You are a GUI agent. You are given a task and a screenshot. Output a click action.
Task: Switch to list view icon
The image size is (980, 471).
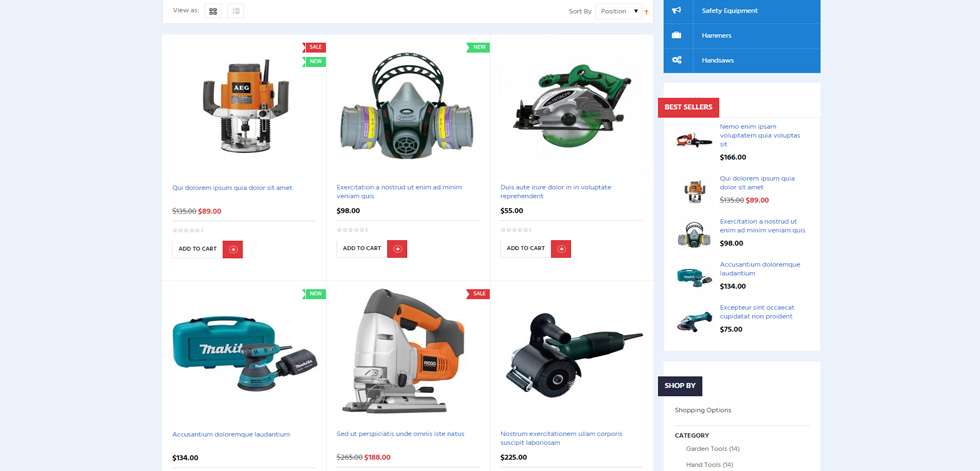pos(236,11)
